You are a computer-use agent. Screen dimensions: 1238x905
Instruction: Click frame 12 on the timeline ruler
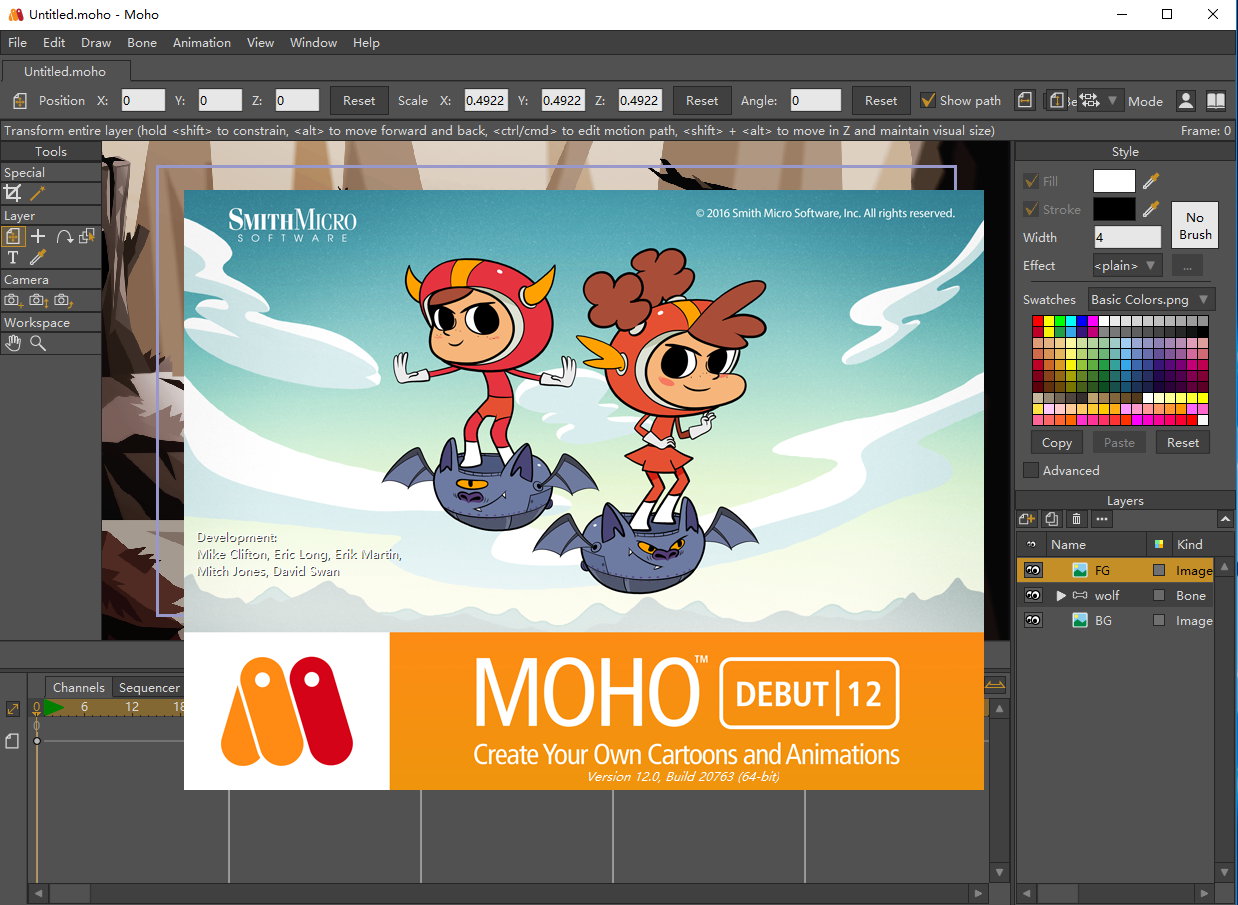(132, 707)
